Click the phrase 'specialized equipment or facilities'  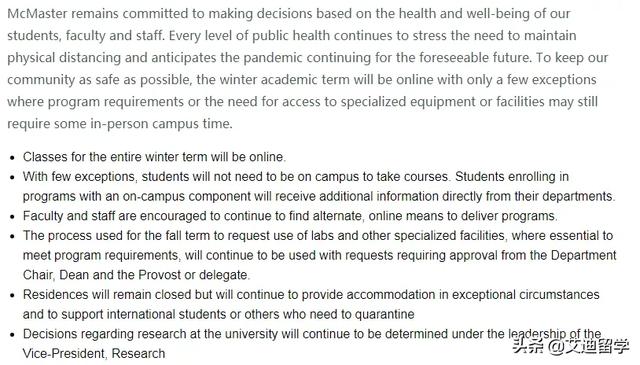click(442, 102)
